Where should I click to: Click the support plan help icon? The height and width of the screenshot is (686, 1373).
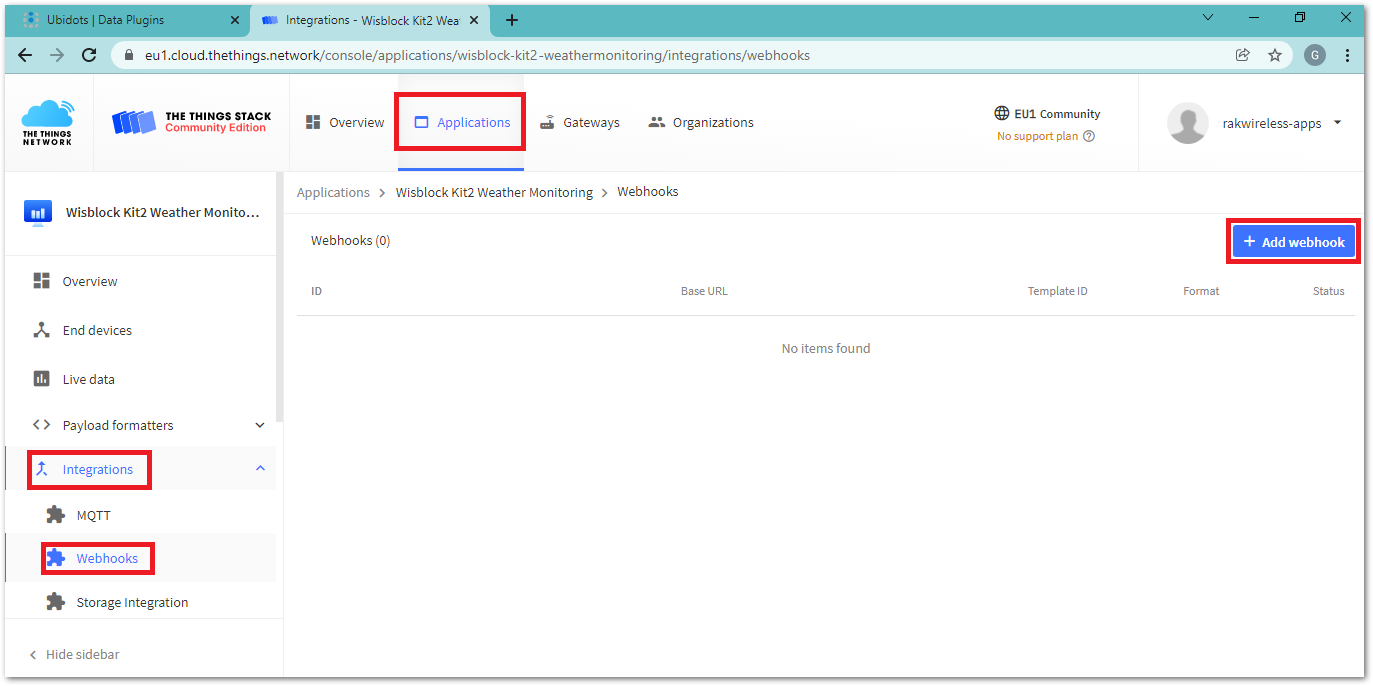(1089, 137)
